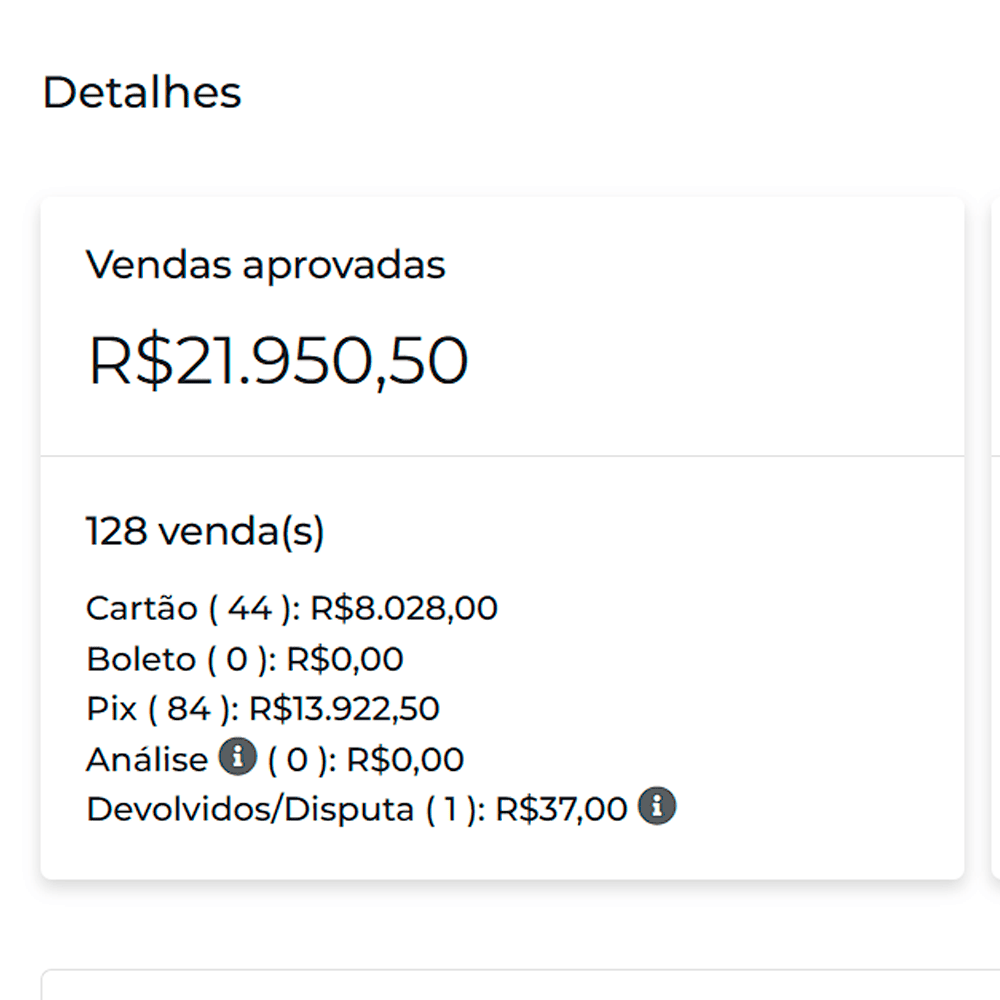
Task: Click the horizontal divider in Vendas aprovadas card
Action: [x=502, y=456]
